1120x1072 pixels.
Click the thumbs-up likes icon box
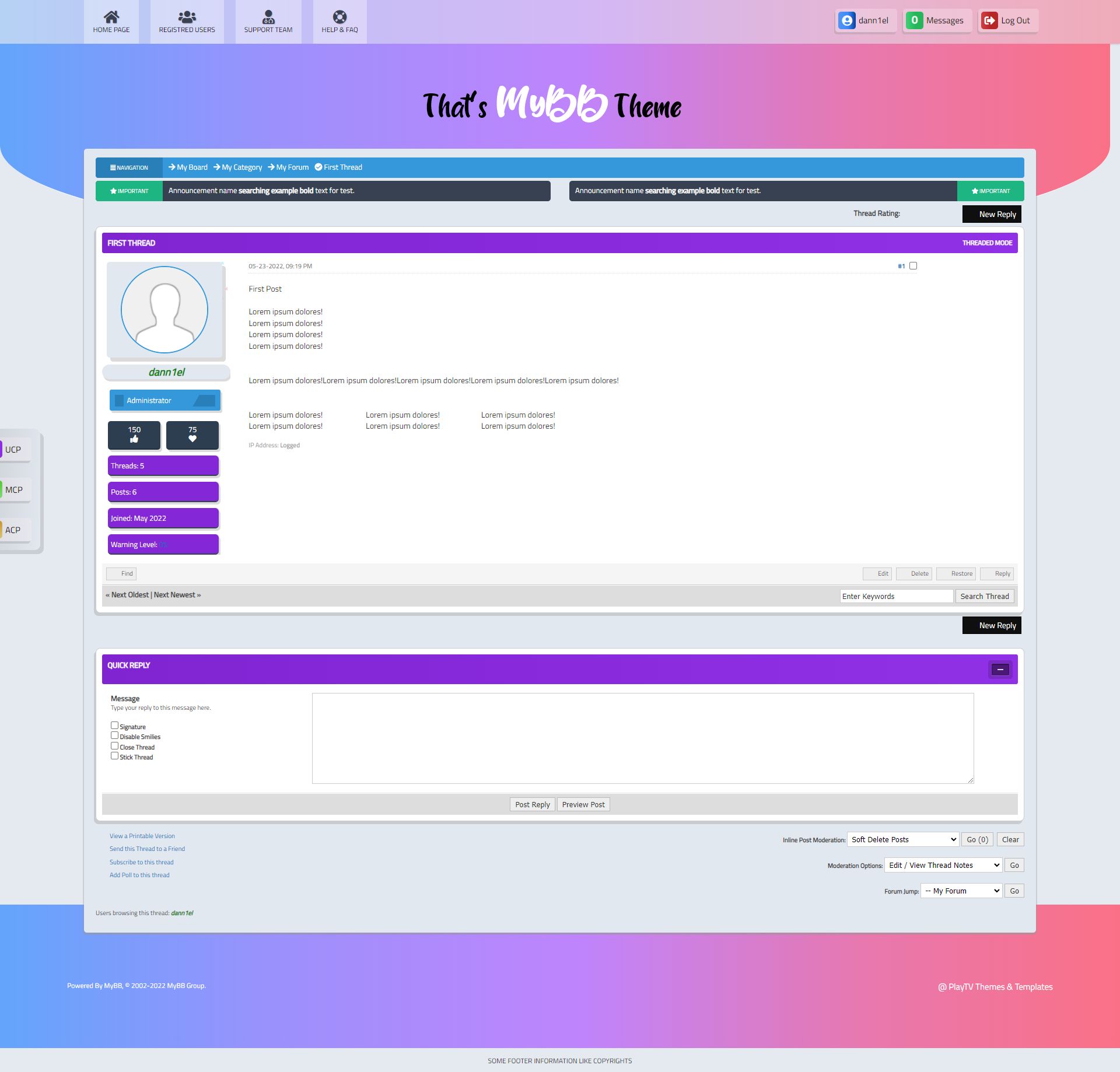134,435
